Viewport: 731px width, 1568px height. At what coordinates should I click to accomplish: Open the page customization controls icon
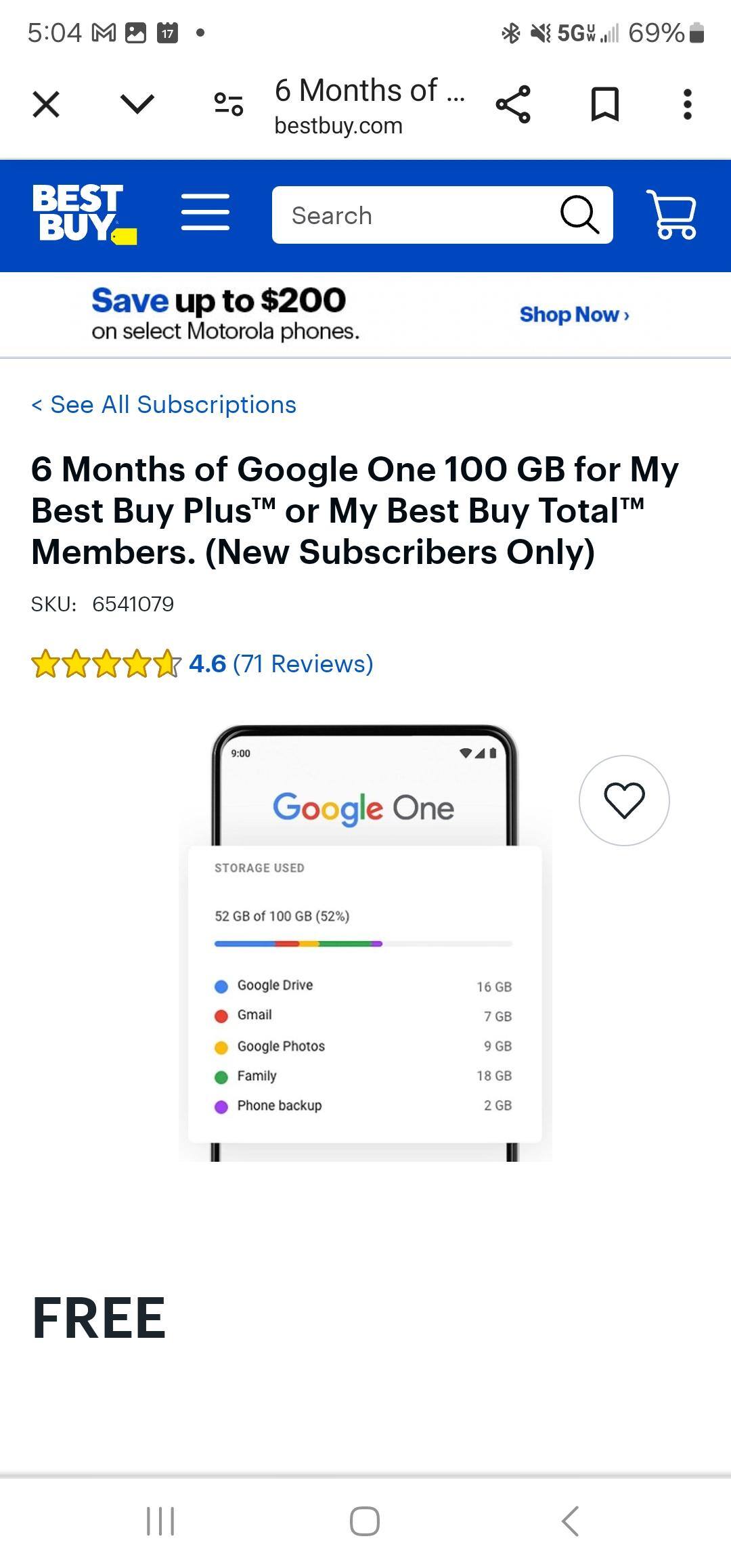227,104
